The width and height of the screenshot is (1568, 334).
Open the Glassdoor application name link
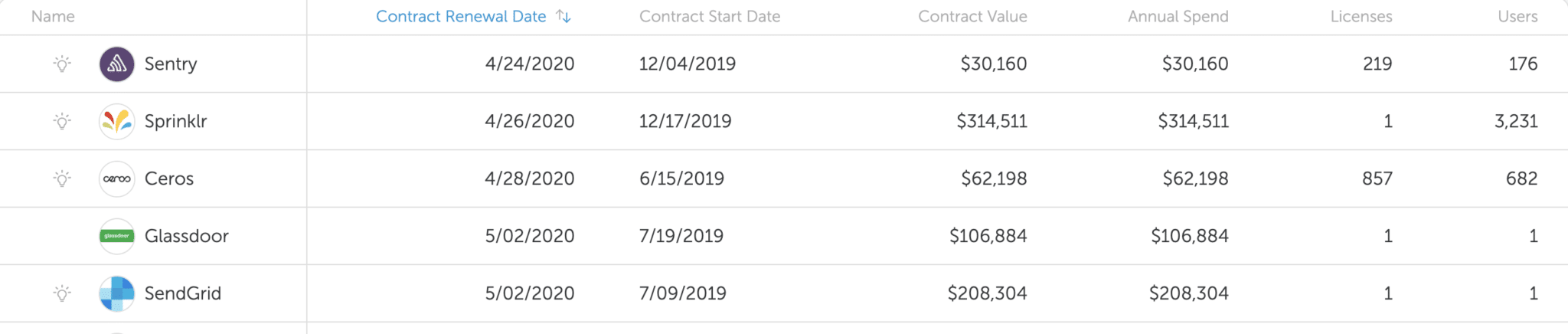tap(187, 236)
